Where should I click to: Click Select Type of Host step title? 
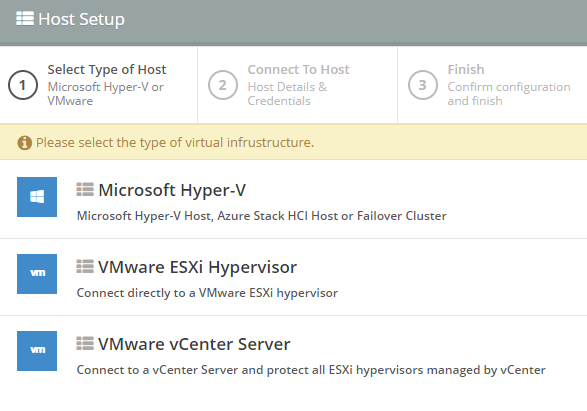(107, 70)
